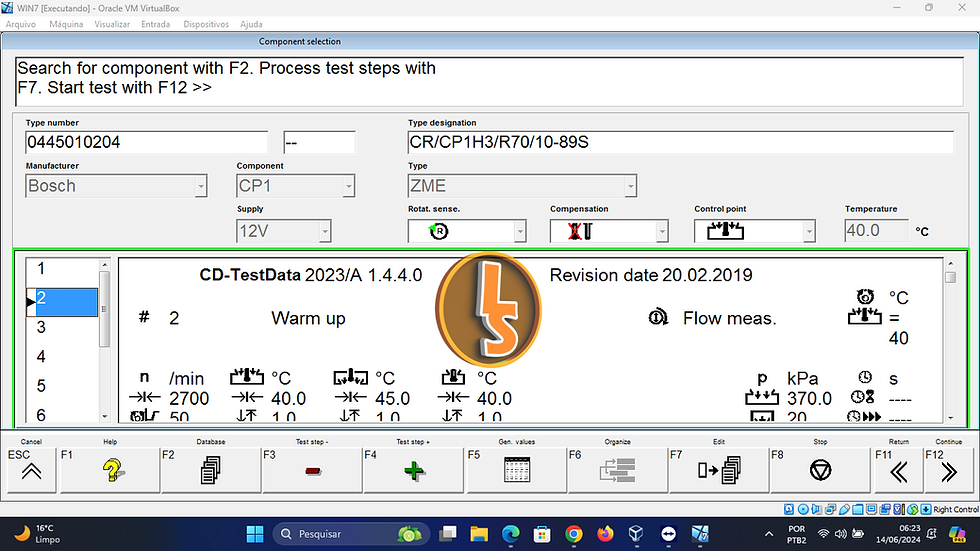Click the F3 red minus Test step icon

pos(312,470)
